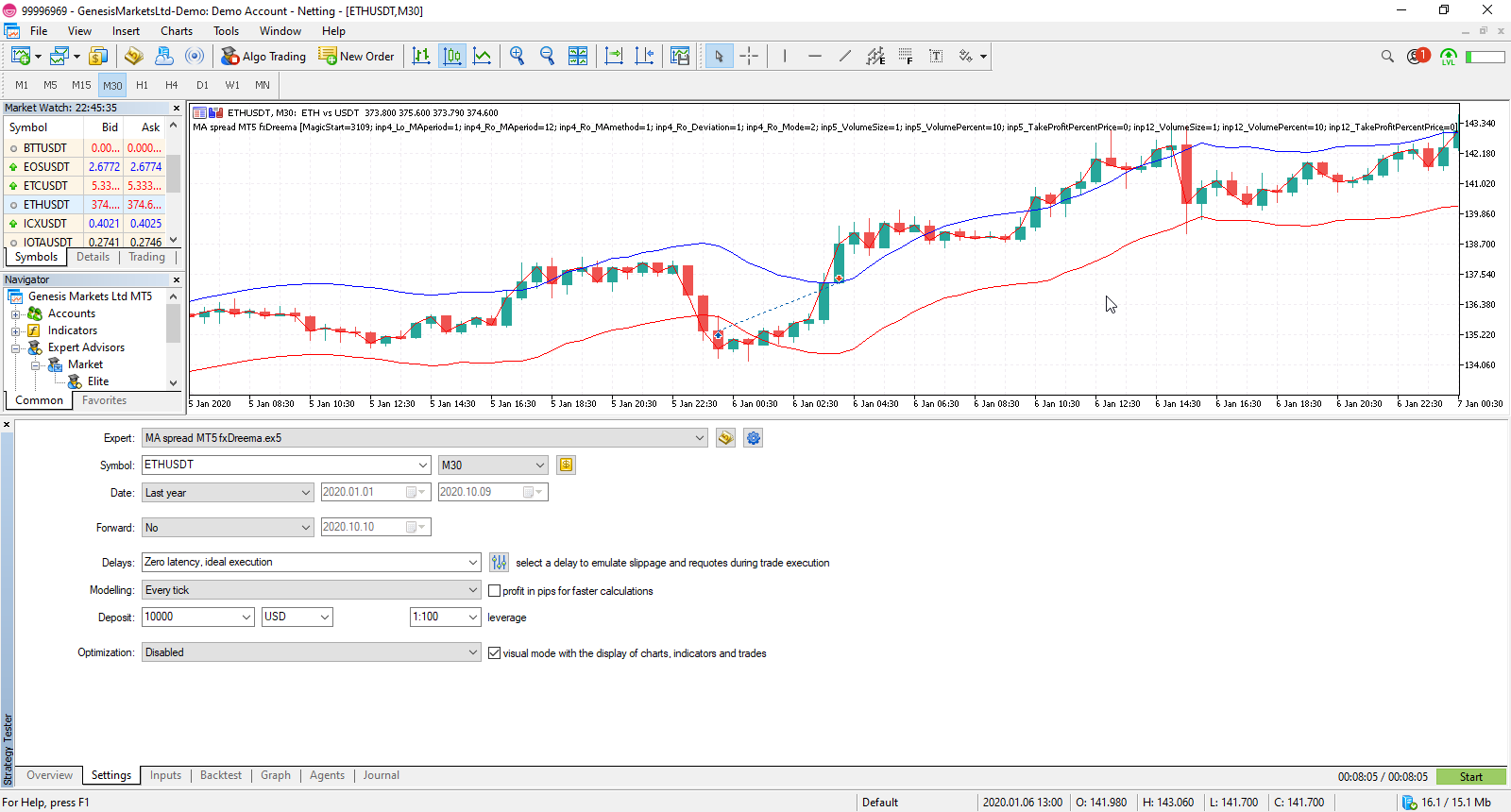Uncheck visual mode with charts display
The height and width of the screenshot is (812, 1511).
point(494,653)
